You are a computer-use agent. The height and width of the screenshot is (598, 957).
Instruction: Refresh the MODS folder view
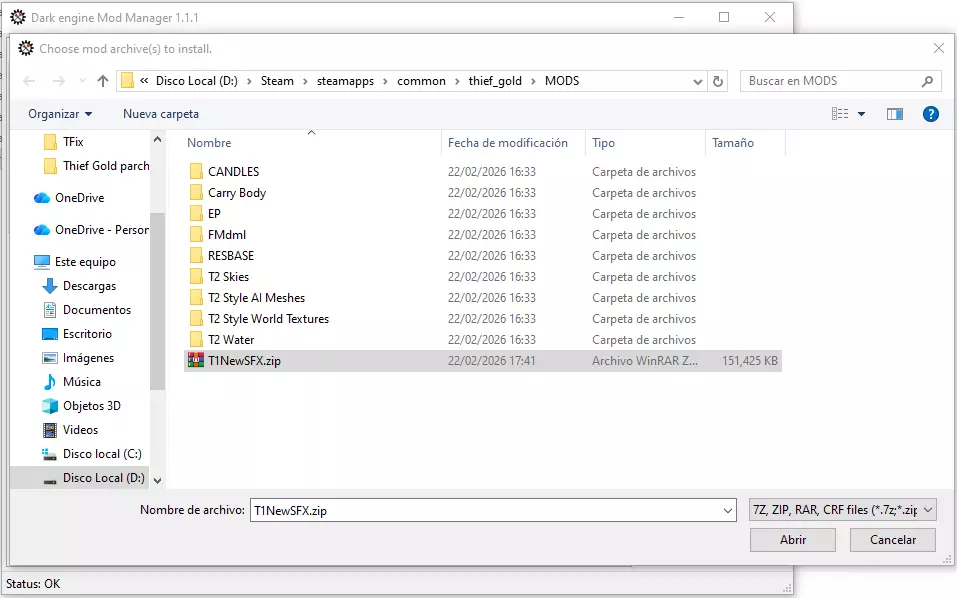coord(718,81)
